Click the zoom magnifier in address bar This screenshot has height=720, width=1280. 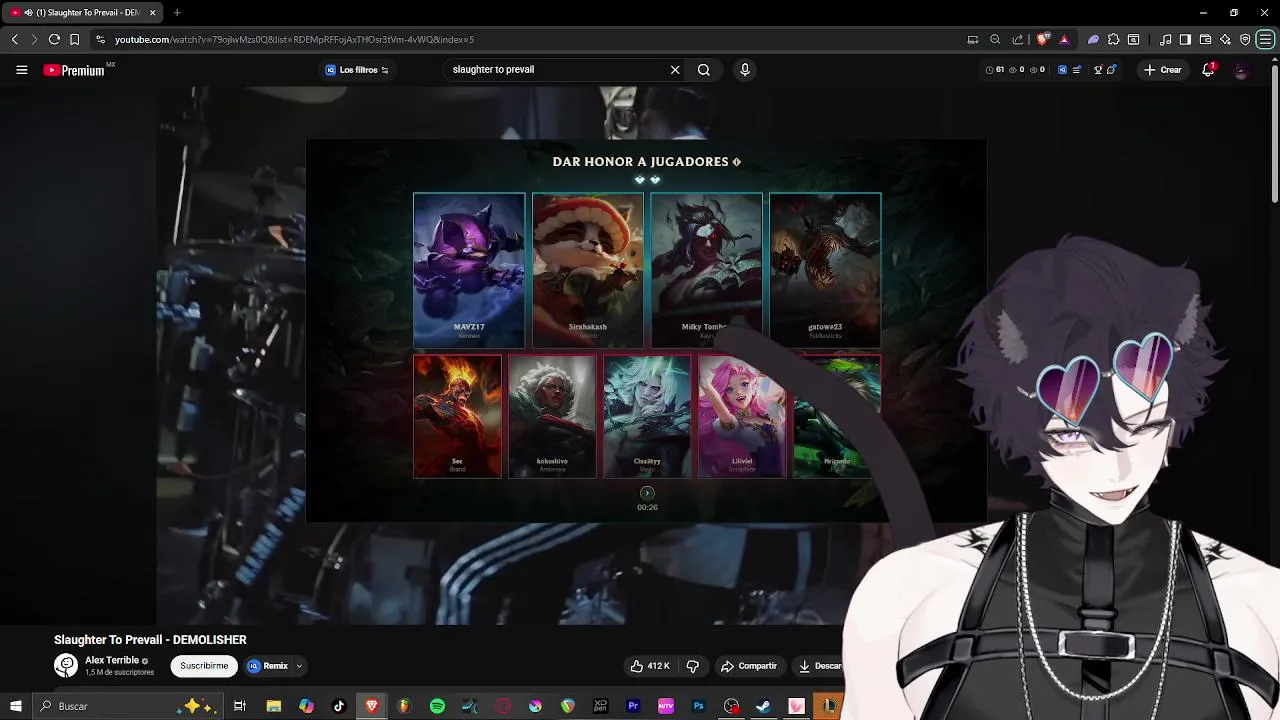[995, 39]
